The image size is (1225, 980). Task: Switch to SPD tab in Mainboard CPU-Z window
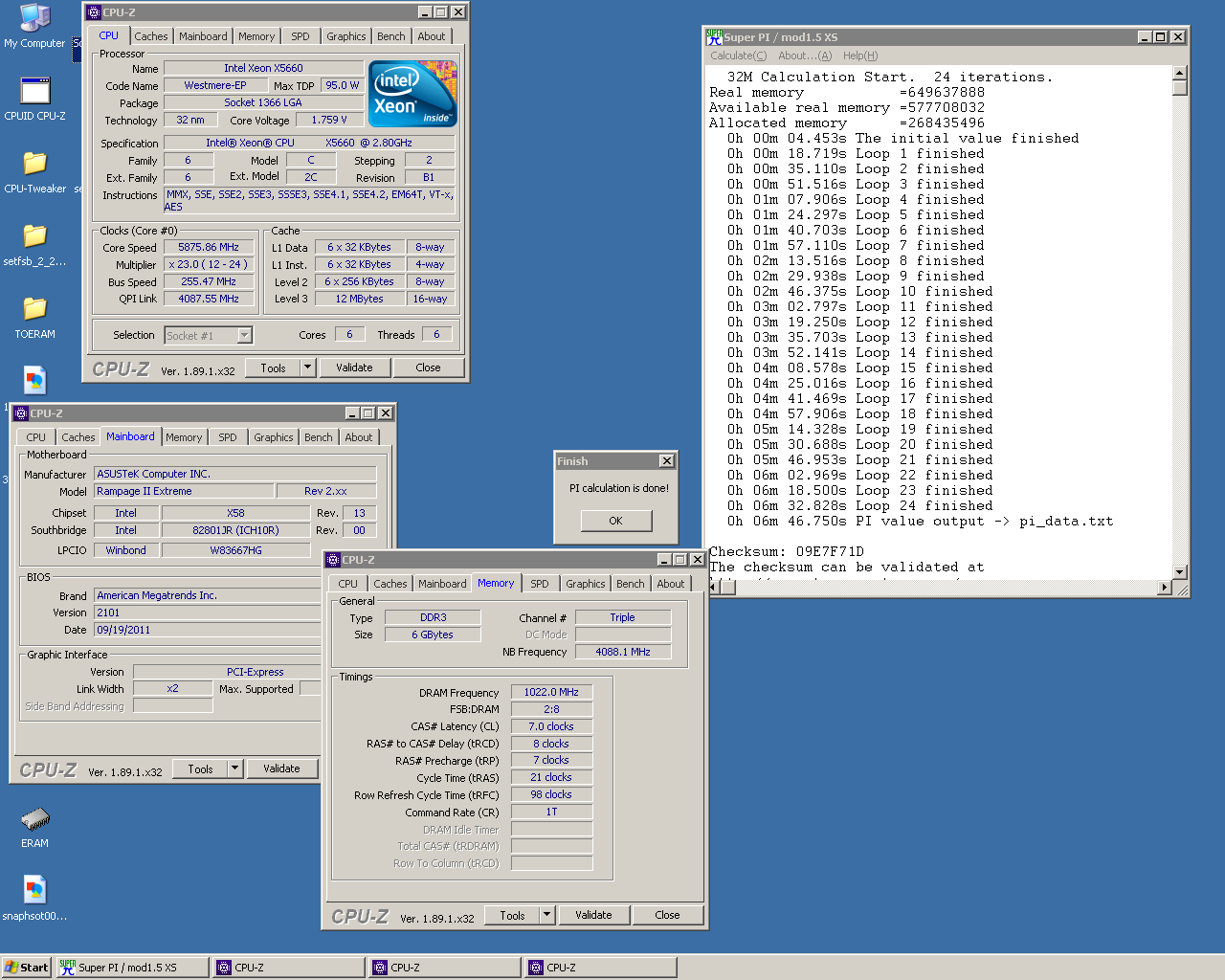coord(228,437)
